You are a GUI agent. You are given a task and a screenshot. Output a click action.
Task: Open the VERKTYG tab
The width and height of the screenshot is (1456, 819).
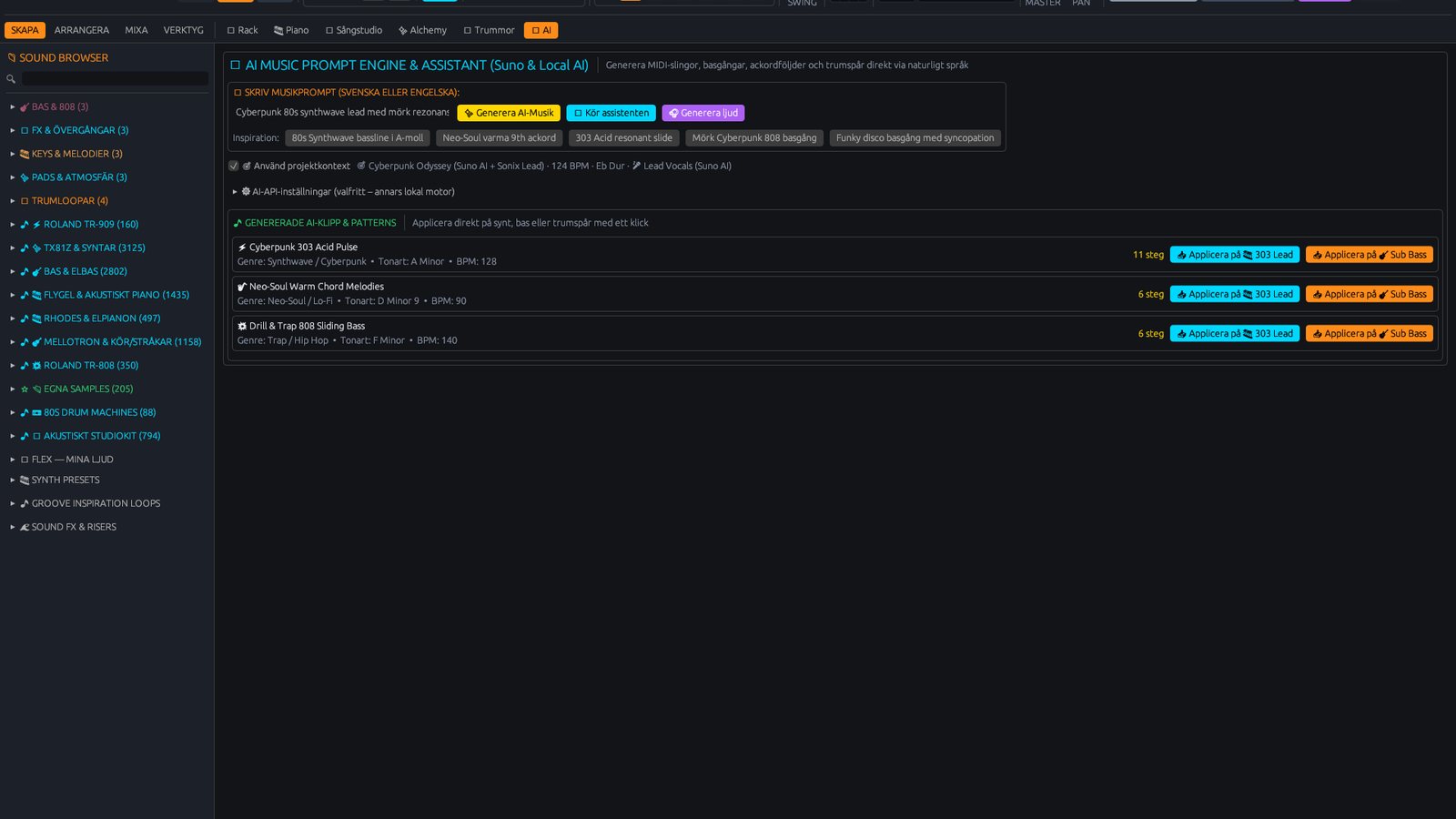(184, 30)
